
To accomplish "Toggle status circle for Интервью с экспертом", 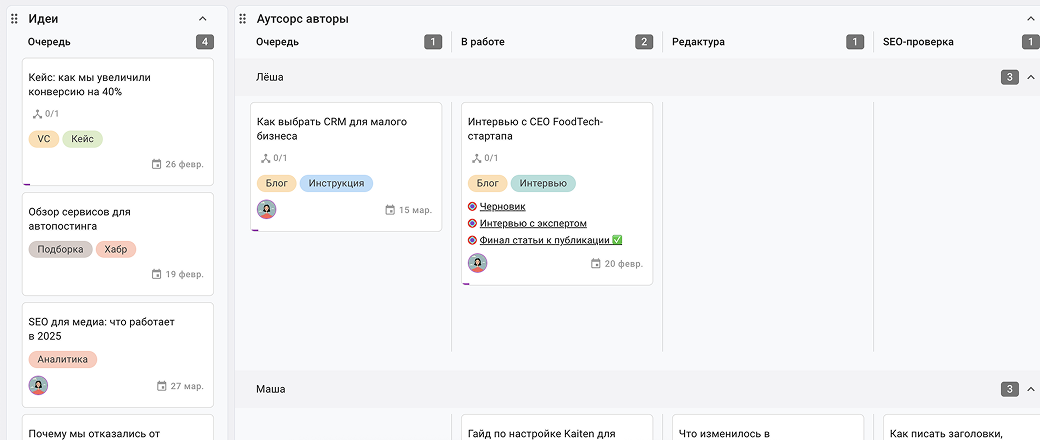I will click(472, 224).
